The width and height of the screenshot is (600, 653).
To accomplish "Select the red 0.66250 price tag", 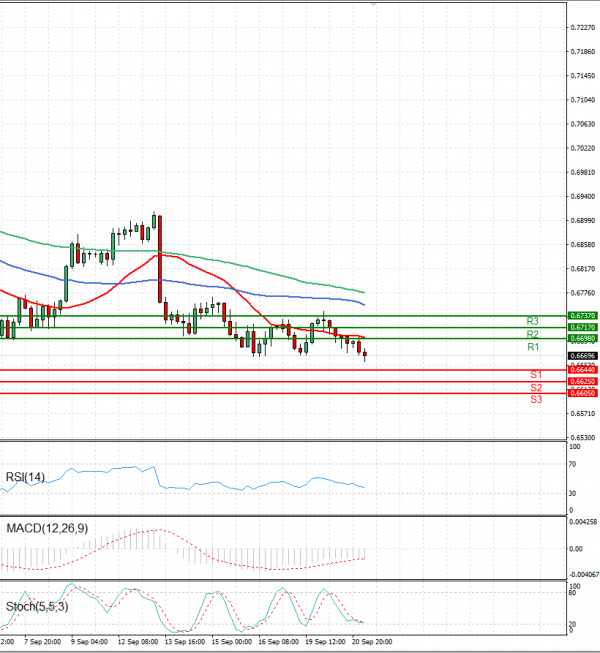I will tap(582, 382).
